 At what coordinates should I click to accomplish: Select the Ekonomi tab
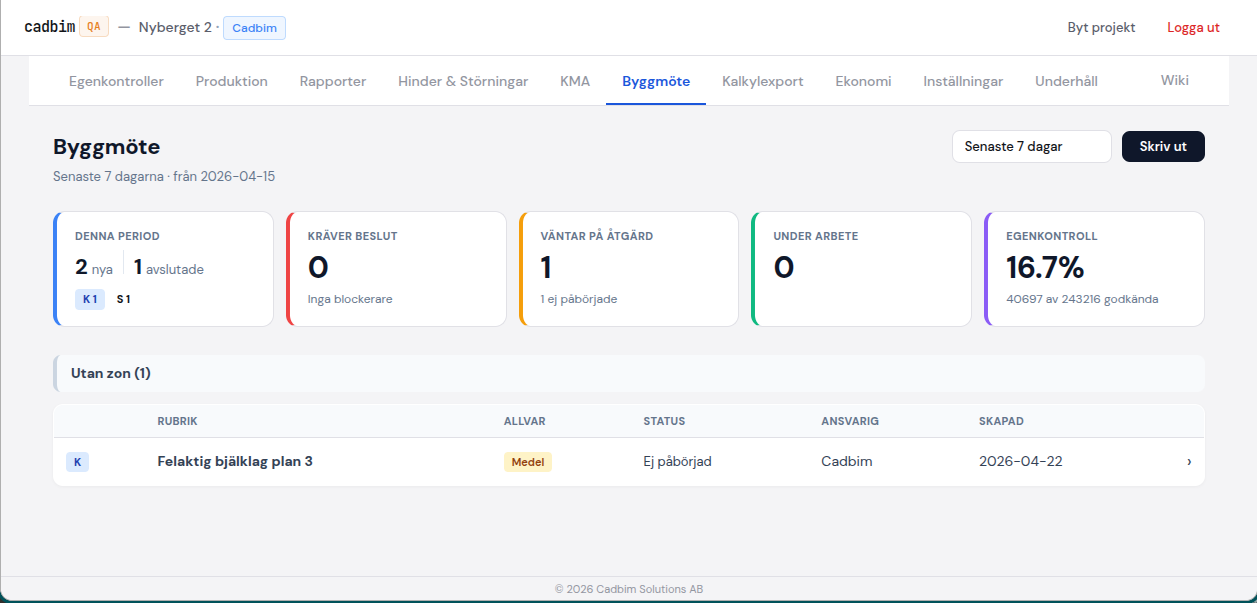pos(863,82)
